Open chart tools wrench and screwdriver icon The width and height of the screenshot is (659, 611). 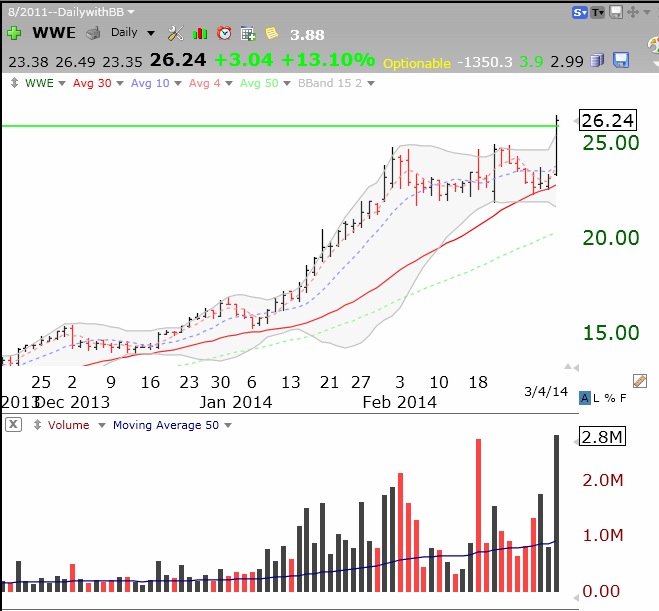(175, 33)
